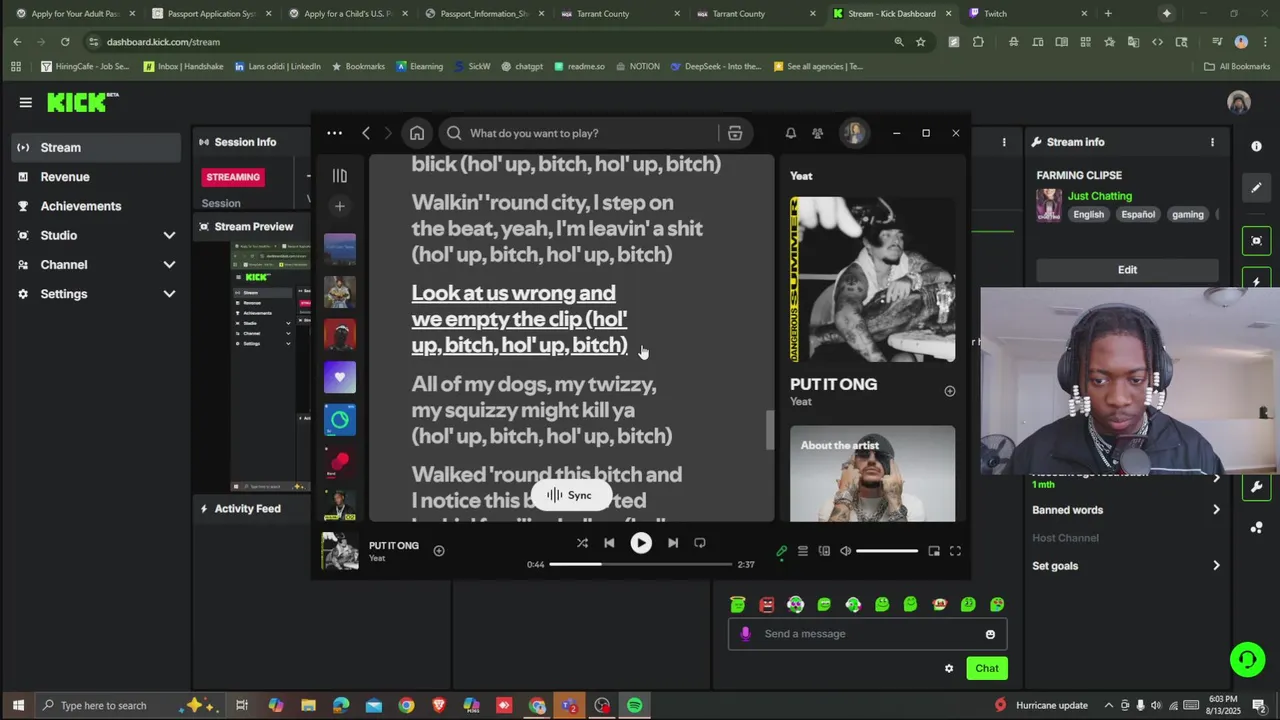Viewport: 1280px width, 720px height.
Task: Select the Just Chatting category link
Action: 1099,196
